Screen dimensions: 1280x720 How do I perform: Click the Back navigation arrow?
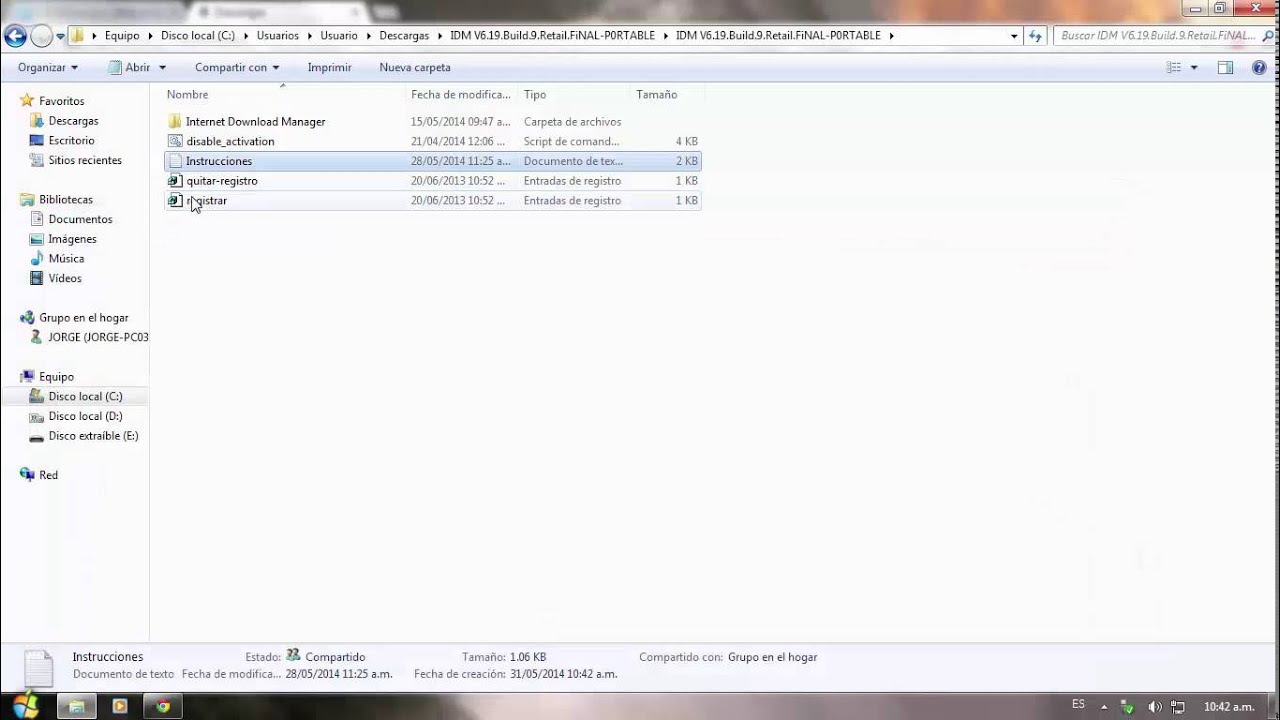click(15, 37)
